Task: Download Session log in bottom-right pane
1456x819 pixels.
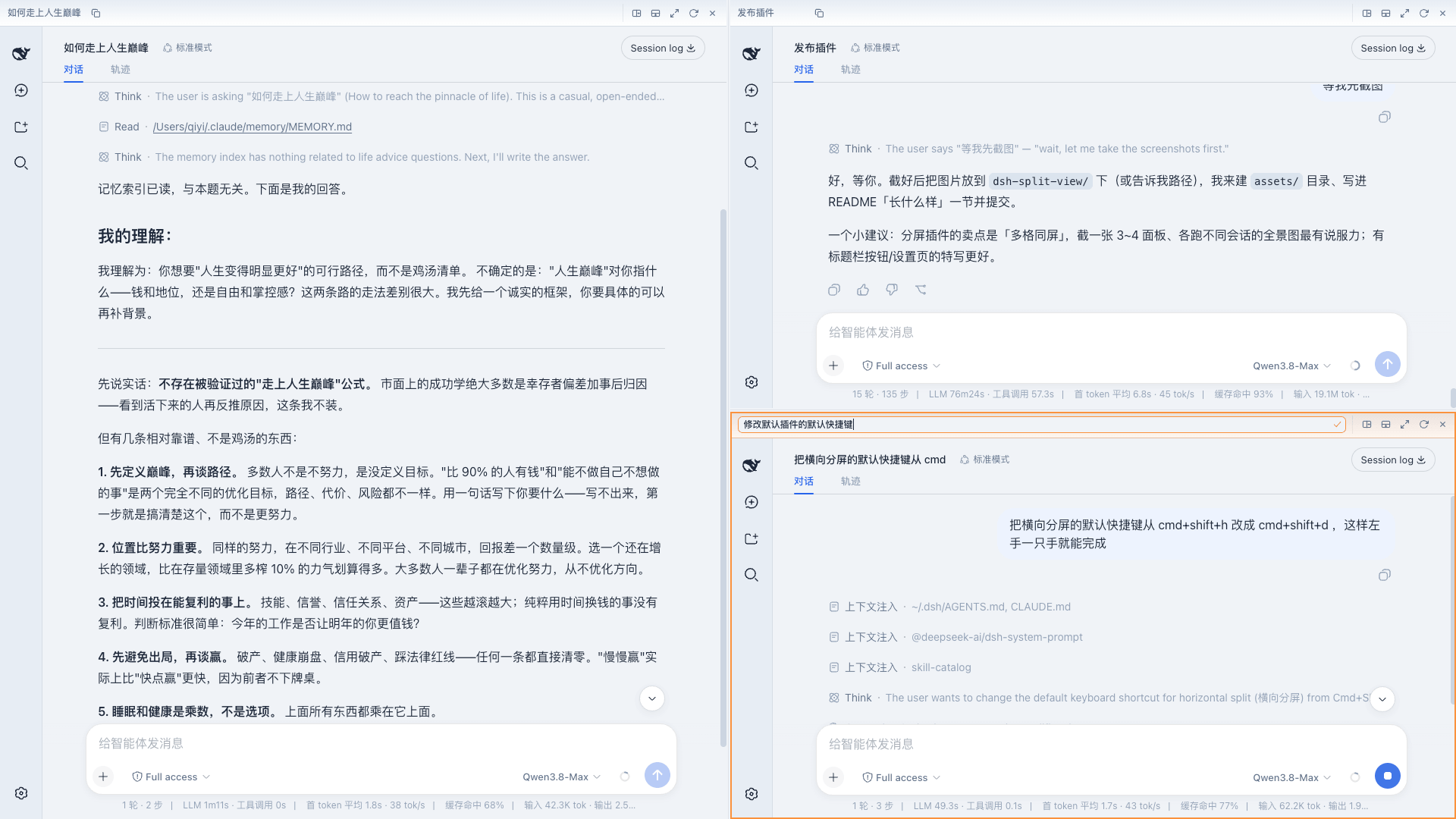Action: [x=1393, y=460]
